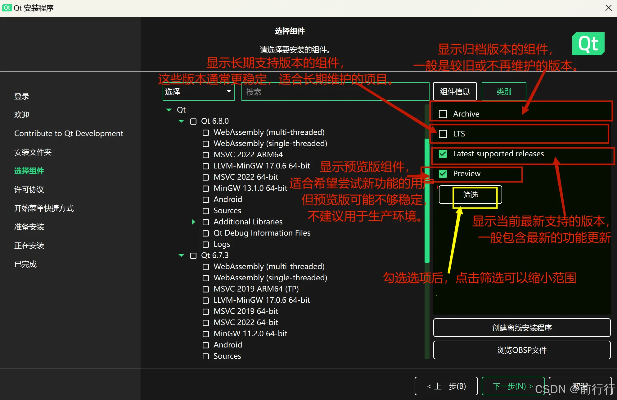Close the Qt installer window
The width and height of the screenshot is (617, 400).
click(x=608, y=8)
